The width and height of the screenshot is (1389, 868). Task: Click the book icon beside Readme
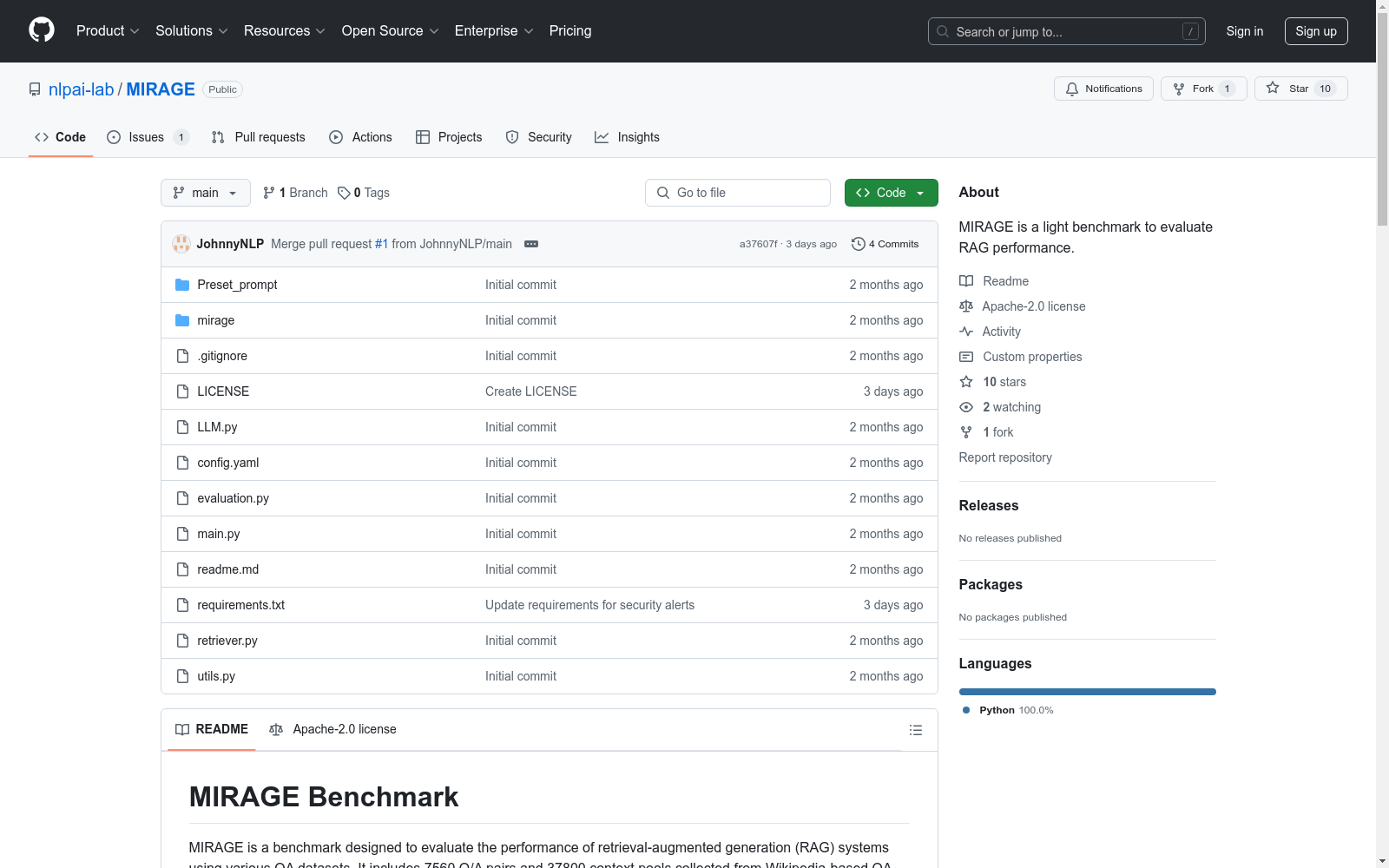coord(966,281)
